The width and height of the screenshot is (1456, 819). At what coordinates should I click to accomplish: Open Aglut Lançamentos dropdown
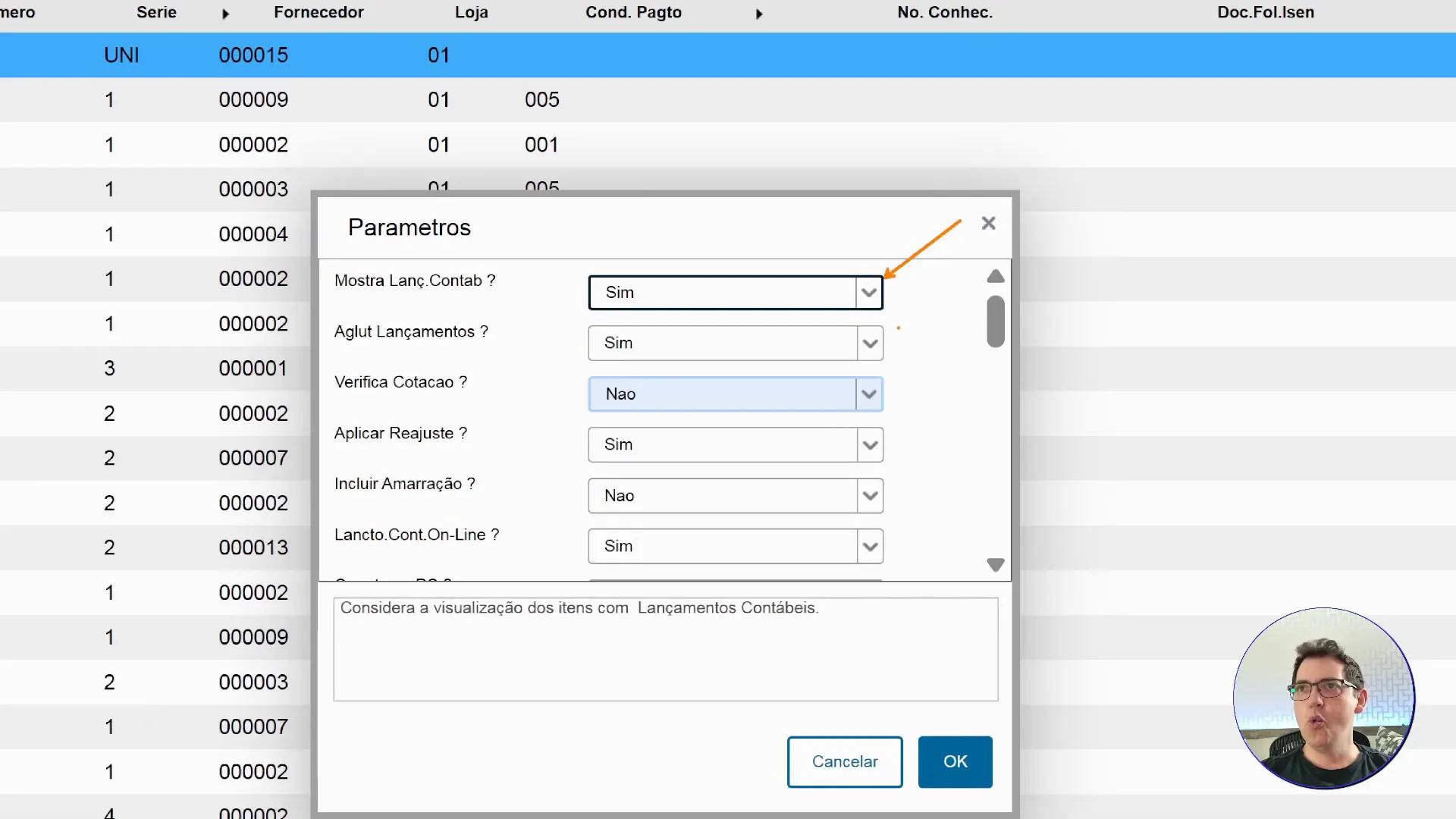tap(870, 344)
